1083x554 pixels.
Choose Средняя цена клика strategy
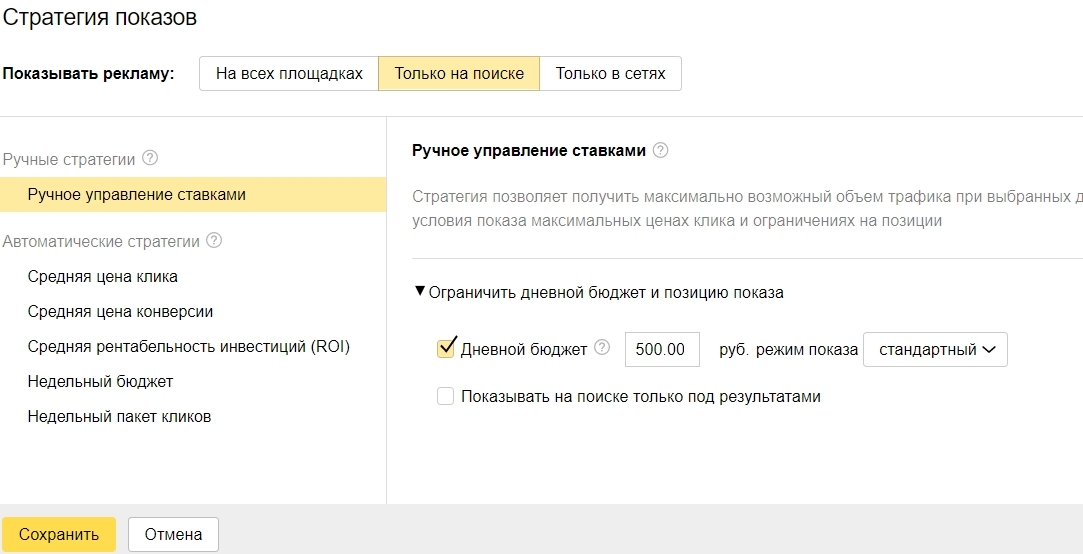pyautogui.click(x=103, y=277)
